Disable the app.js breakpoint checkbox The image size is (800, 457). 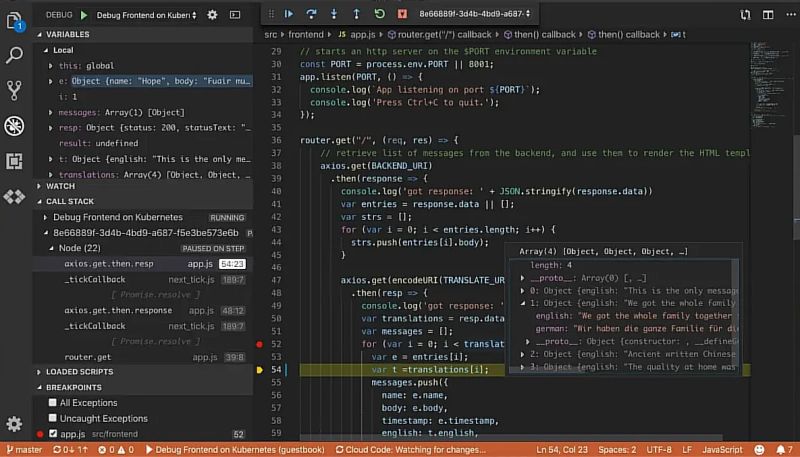point(53,434)
